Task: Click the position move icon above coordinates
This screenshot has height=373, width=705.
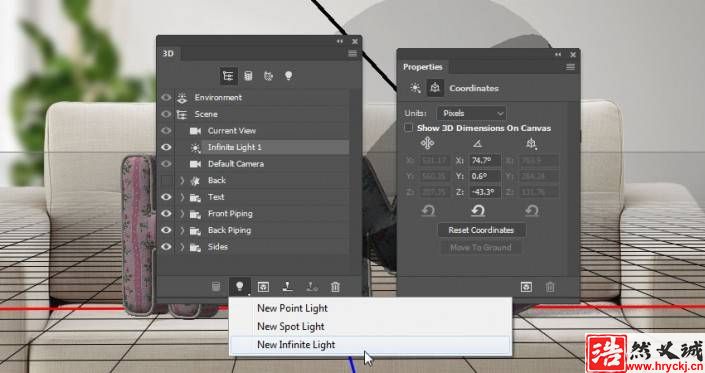Action: pyautogui.click(x=427, y=143)
